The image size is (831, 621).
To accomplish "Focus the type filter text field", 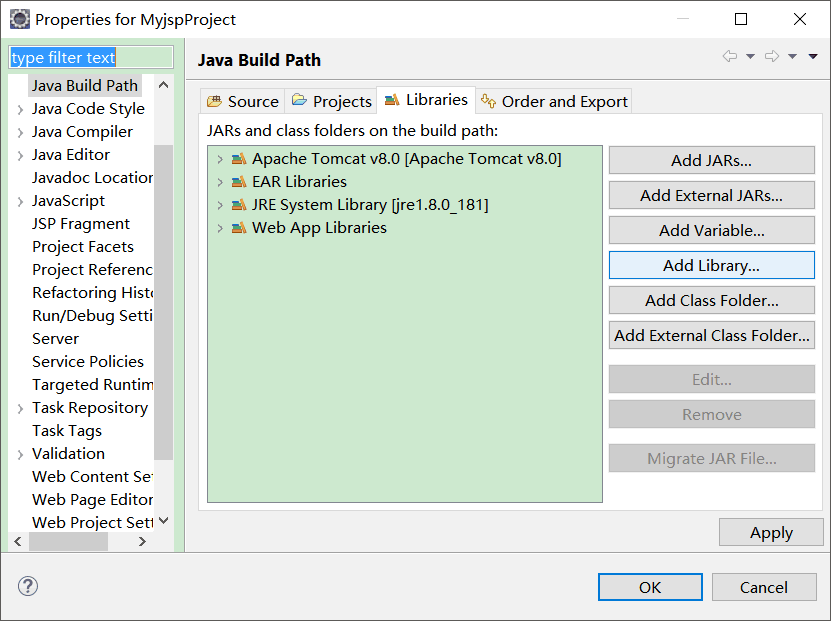I will 91,58.
